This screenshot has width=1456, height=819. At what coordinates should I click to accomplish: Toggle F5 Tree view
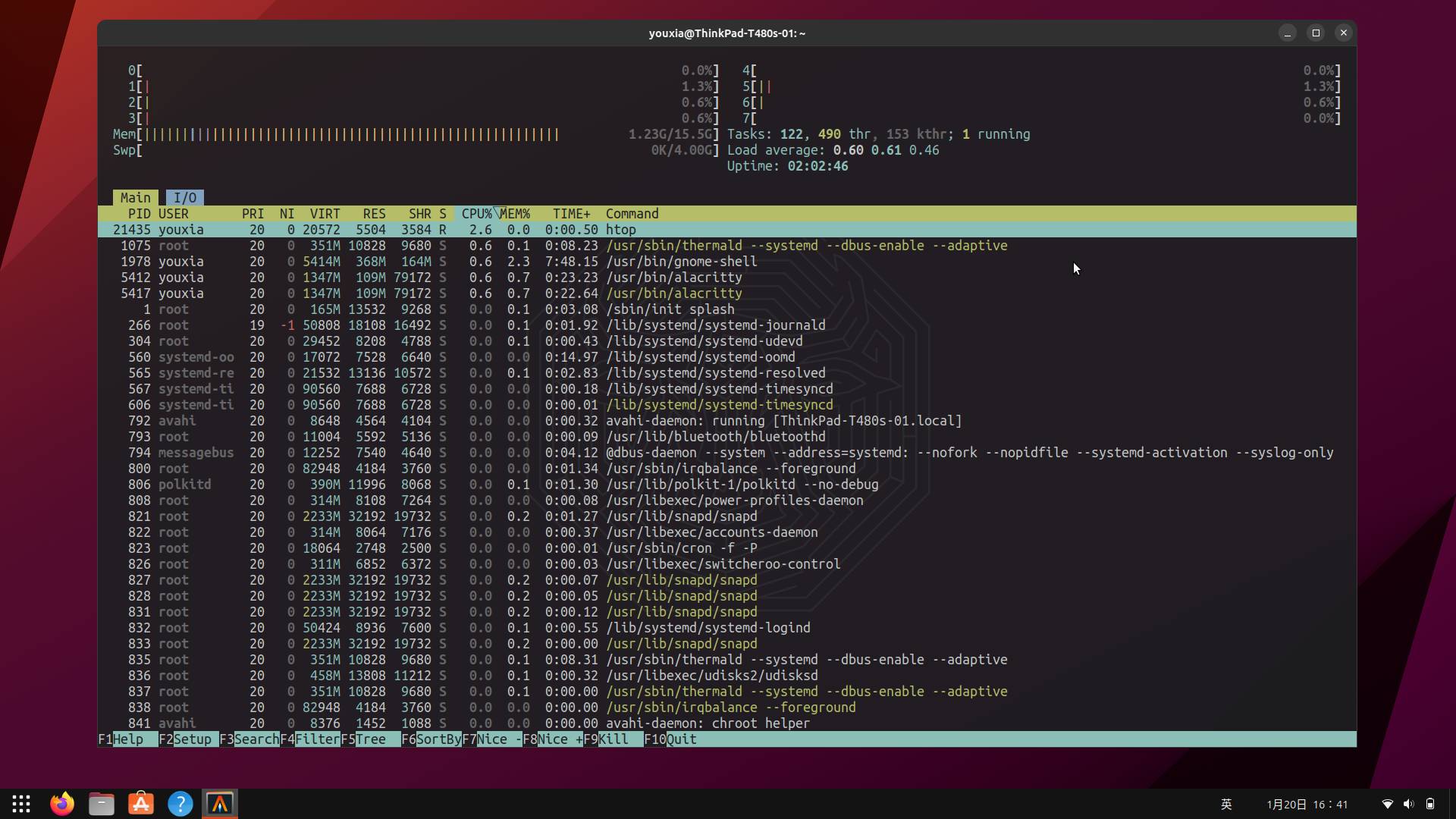tap(371, 739)
